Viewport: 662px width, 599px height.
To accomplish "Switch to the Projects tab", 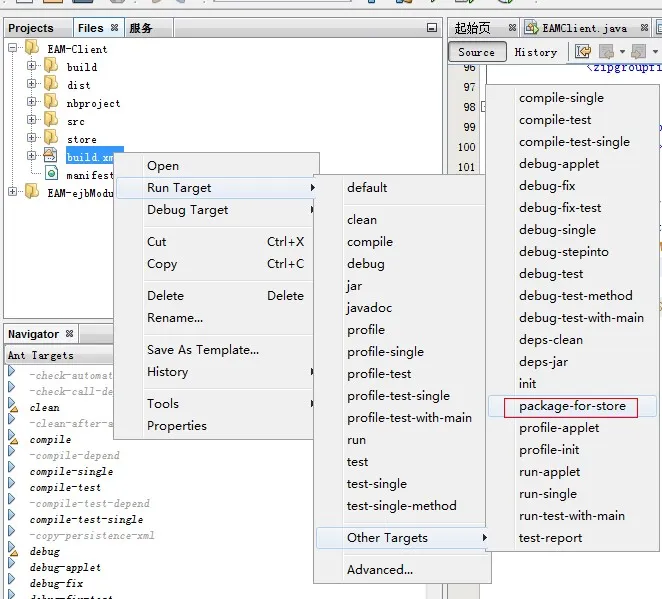I will pyautogui.click(x=31, y=28).
